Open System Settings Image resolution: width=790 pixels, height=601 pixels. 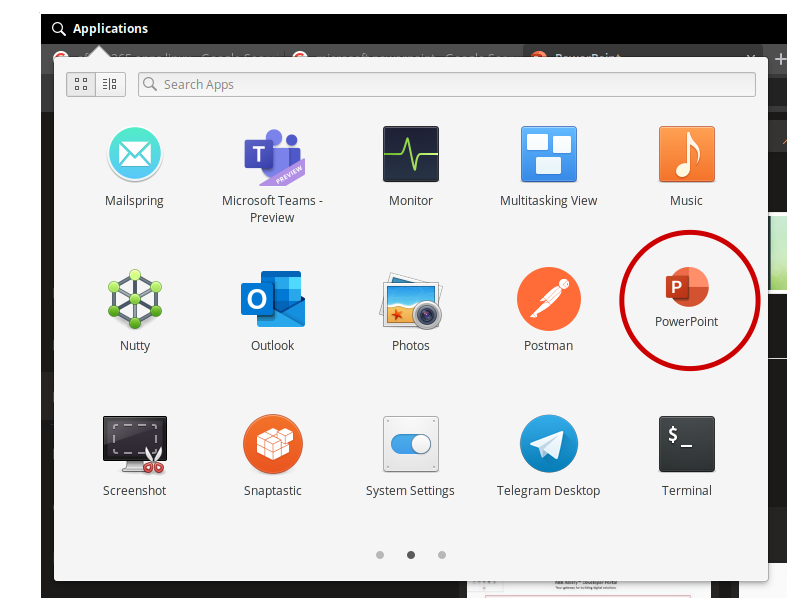pos(411,444)
